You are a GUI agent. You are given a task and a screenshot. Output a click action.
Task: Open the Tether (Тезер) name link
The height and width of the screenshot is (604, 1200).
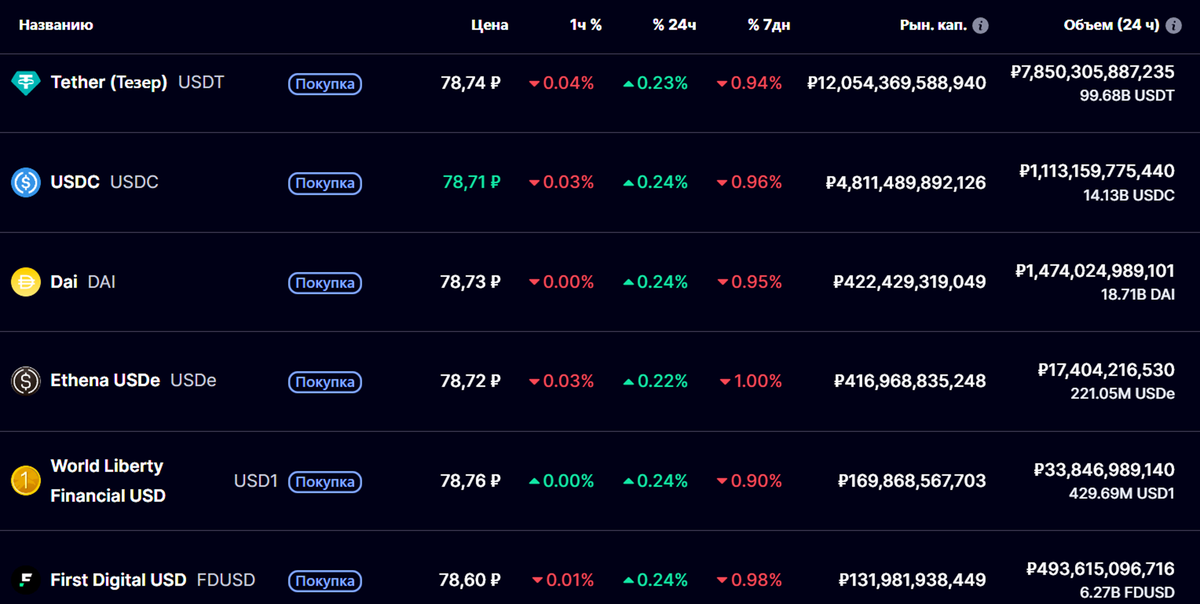109,83
